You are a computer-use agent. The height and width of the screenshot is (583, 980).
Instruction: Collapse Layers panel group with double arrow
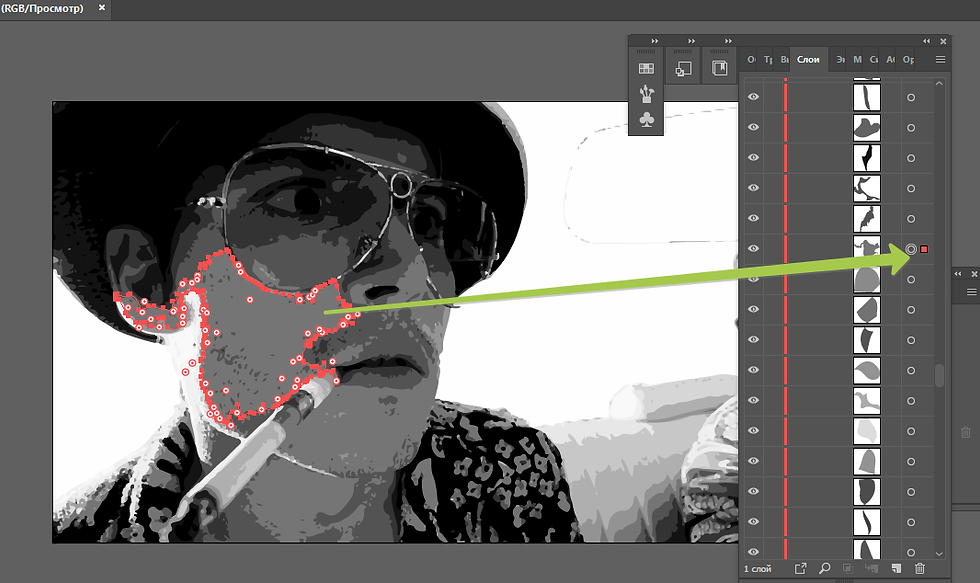(x=926, y=41)
